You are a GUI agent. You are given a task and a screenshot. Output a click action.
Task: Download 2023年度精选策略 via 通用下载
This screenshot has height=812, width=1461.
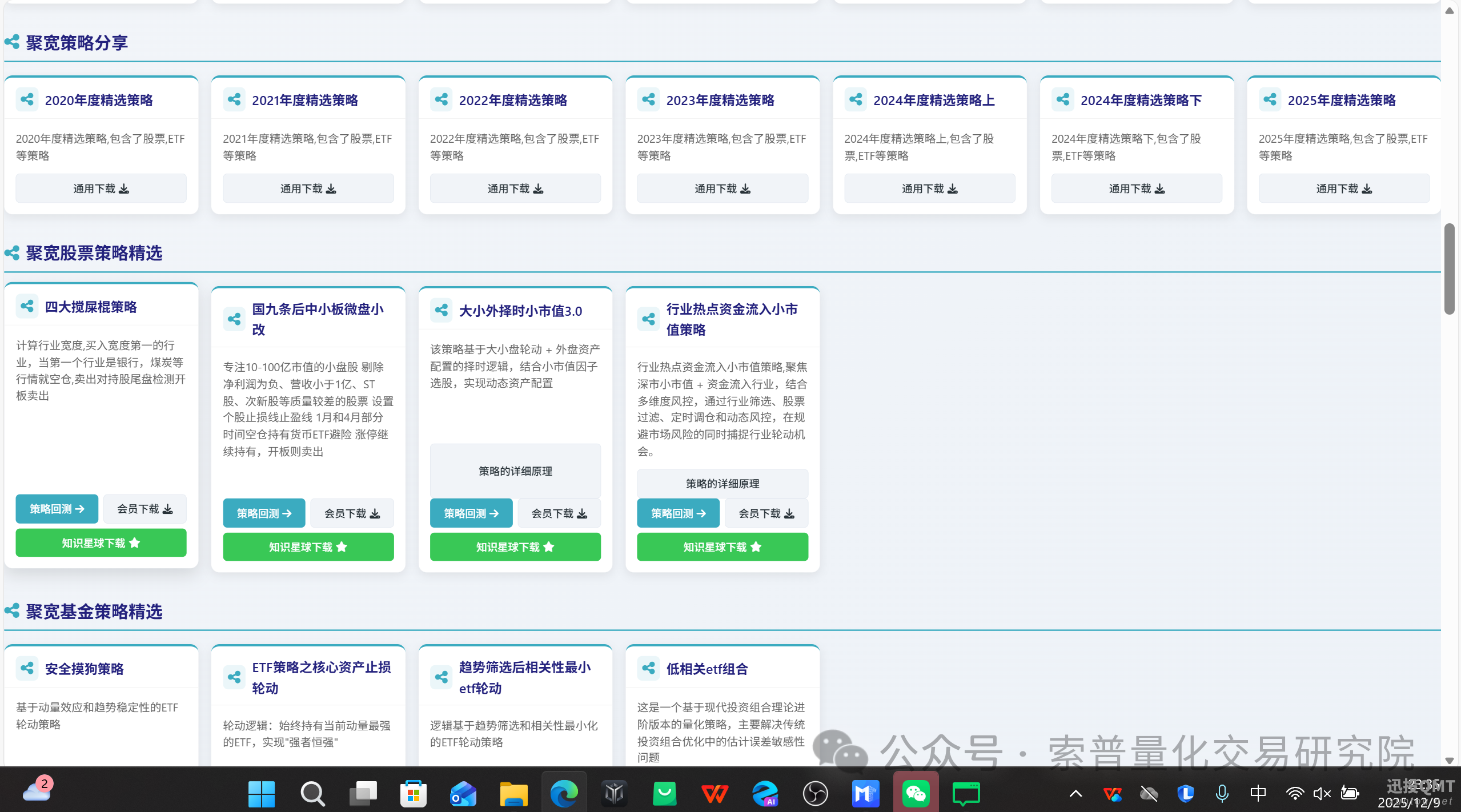point(722,188)
